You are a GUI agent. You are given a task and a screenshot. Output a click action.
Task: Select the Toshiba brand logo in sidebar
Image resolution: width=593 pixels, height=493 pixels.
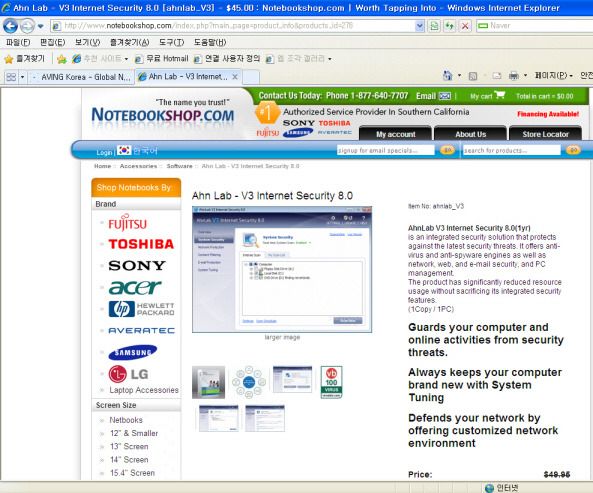tap(141, 244)
